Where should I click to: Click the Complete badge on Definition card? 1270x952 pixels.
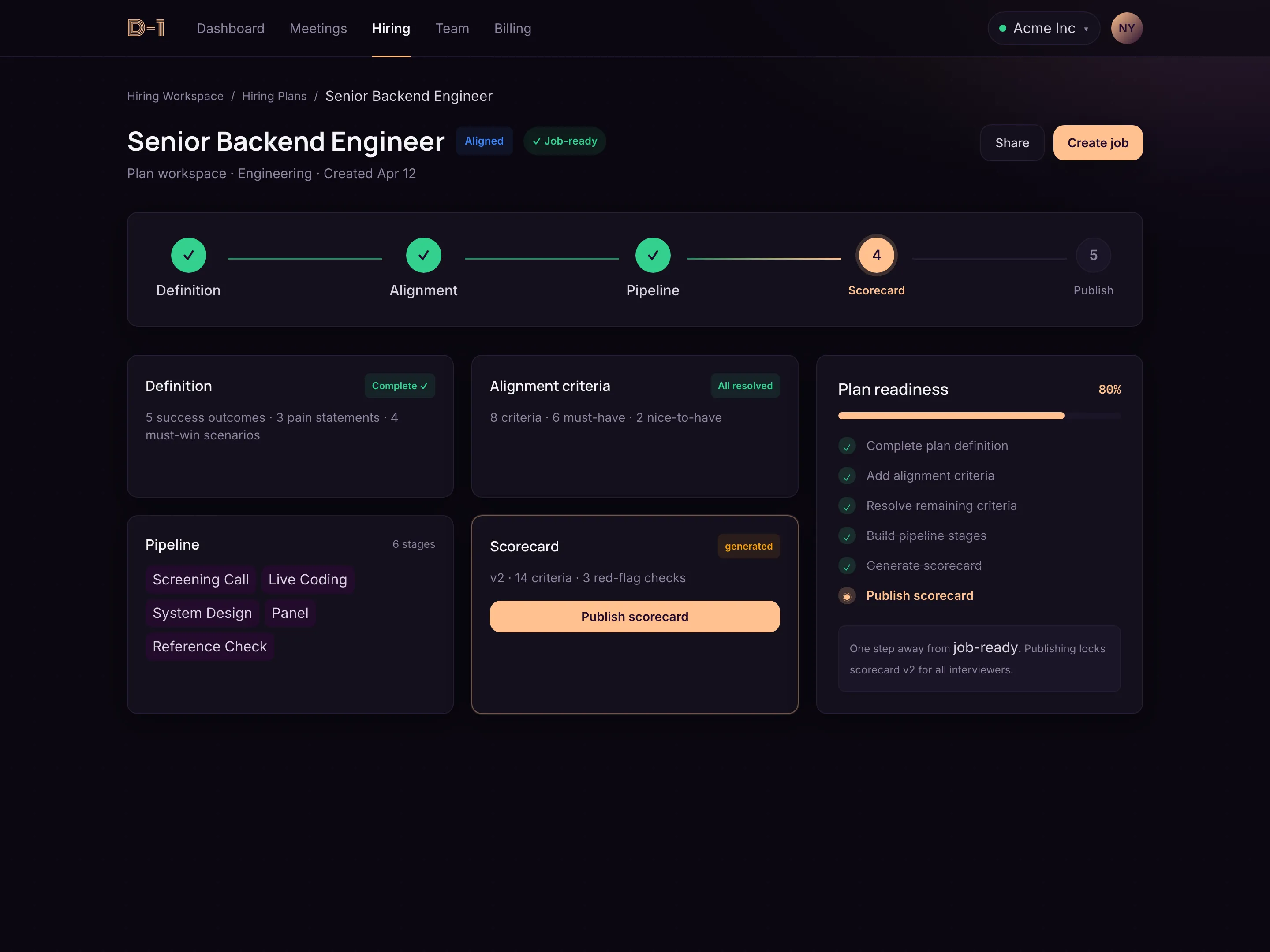(399, 386)
